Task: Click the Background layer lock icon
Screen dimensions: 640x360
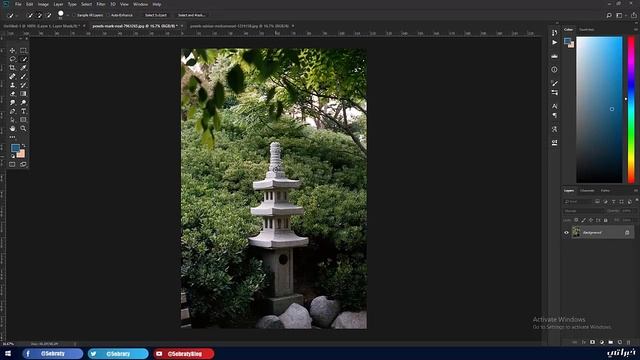Action: pyautogui.click(x=627, y=233)
